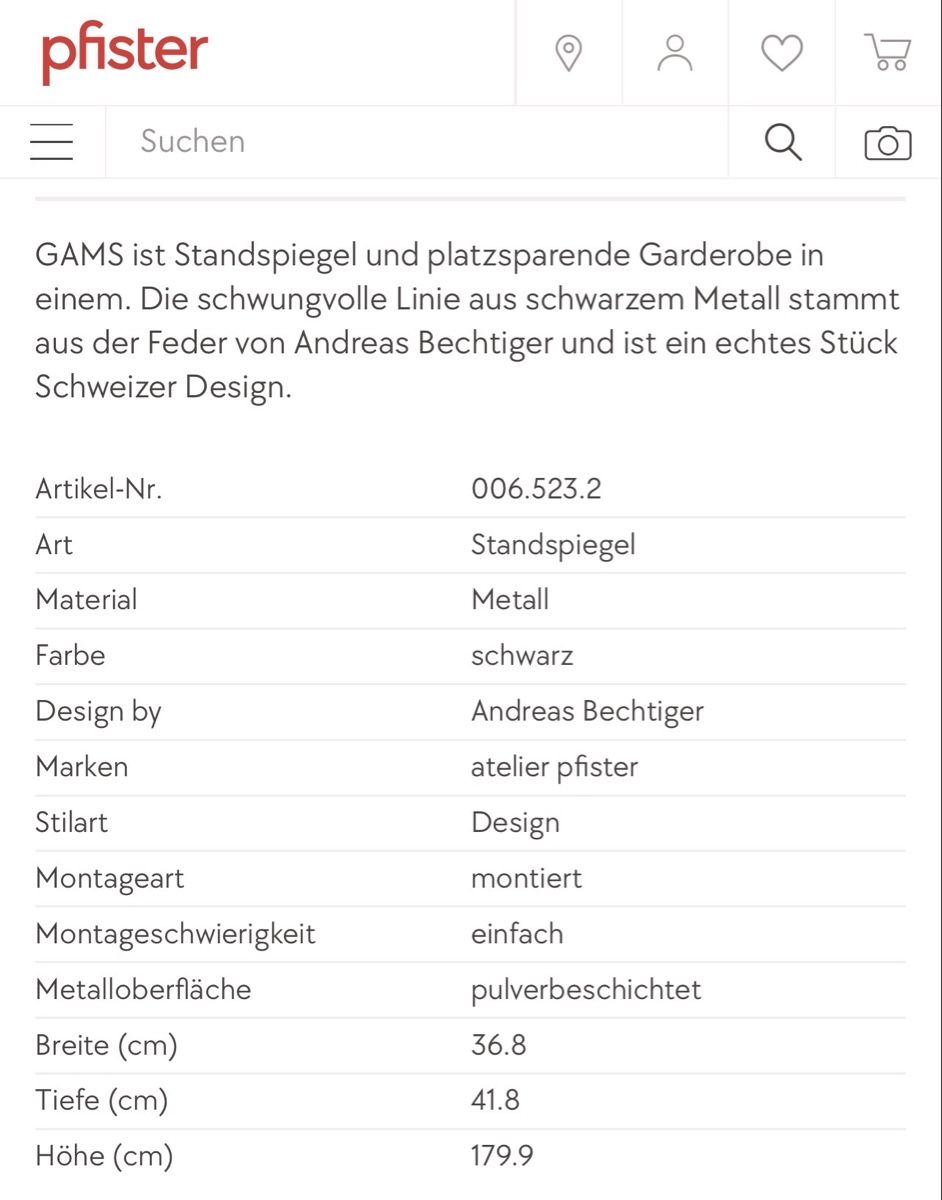Click the article number 006.523.2
Image resolution: width=942 pixels, height=1200 pixels.
click(536, 489)
